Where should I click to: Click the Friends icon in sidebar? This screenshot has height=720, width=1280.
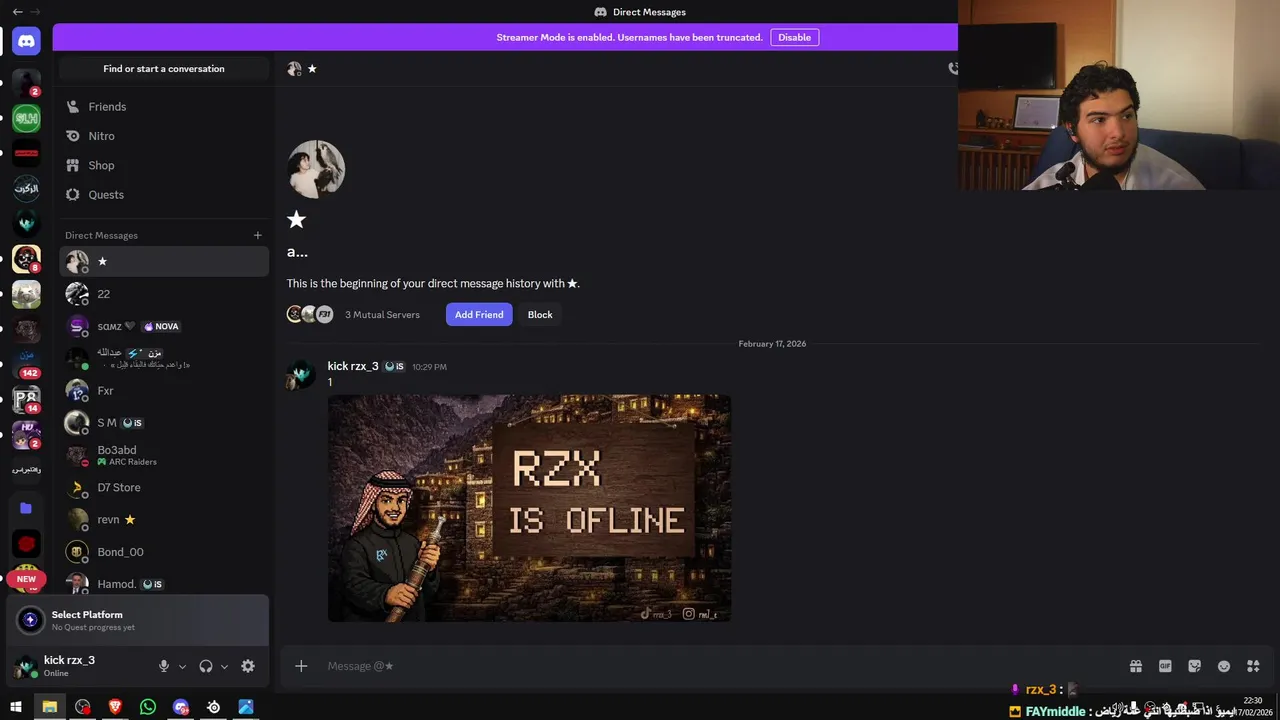[x=72, y=106]
